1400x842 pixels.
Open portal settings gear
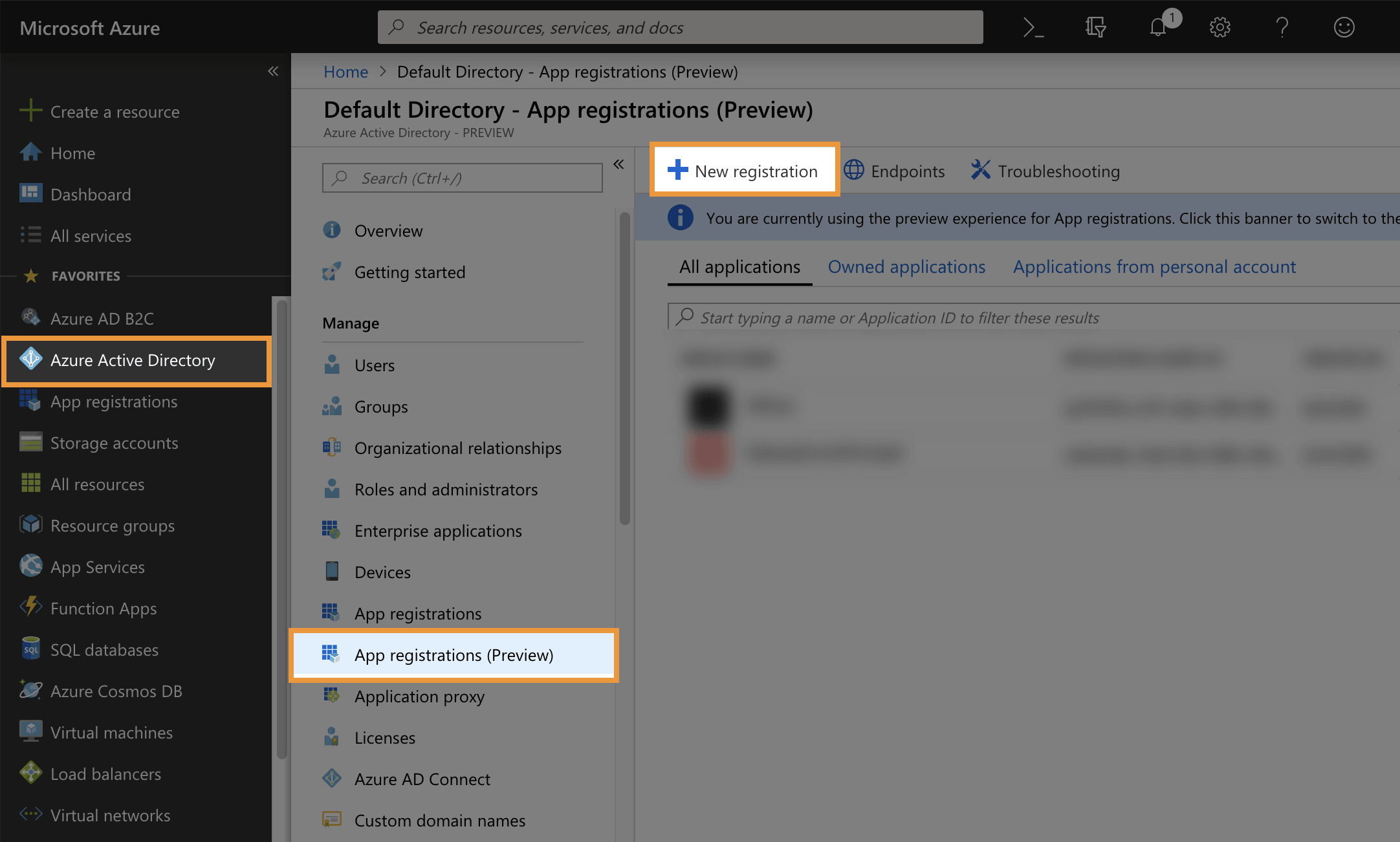[1220, 27]
